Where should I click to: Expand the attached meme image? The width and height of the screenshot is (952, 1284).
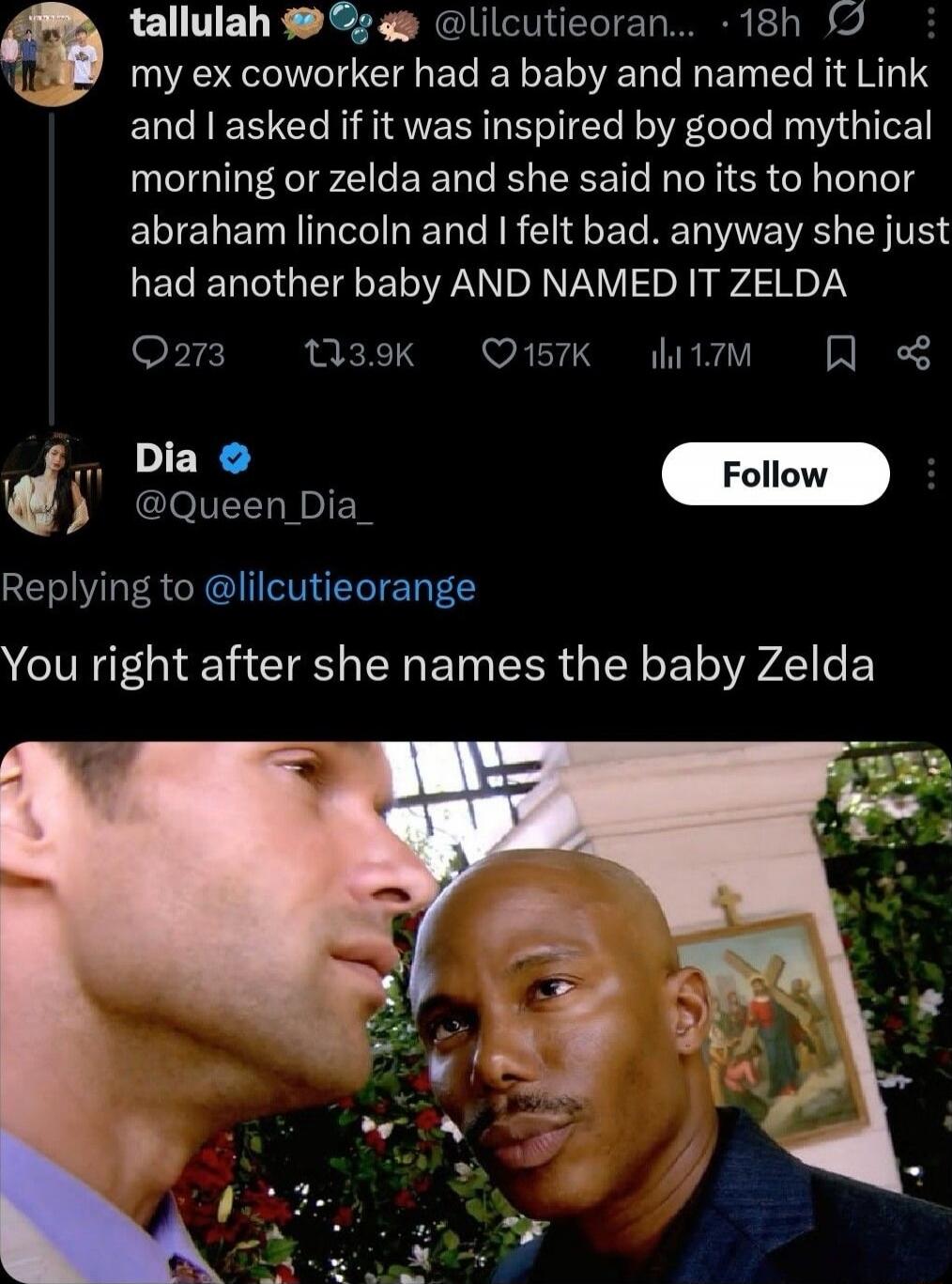[x=476, y=1013]
